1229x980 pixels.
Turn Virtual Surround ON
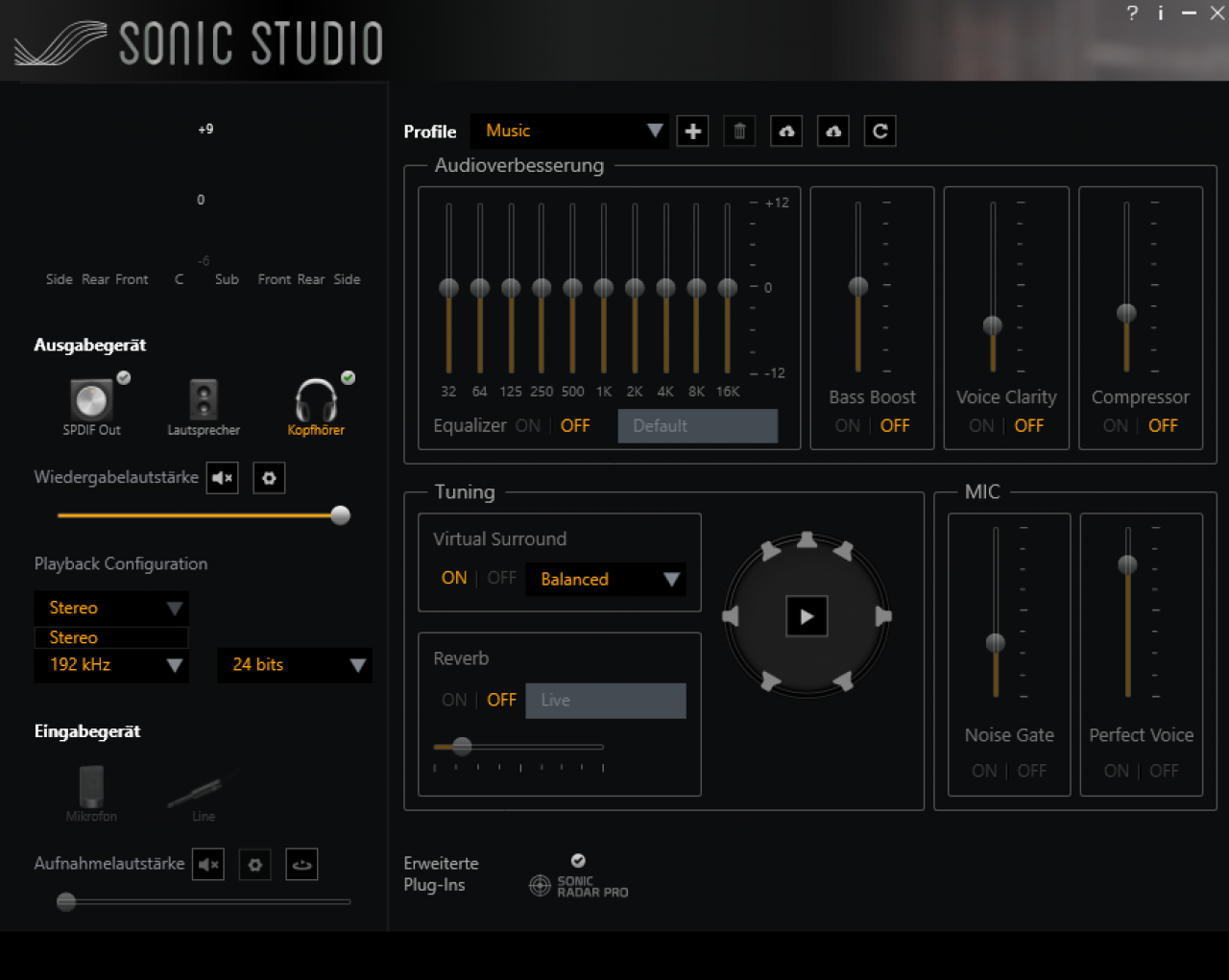pyautogui.click(x=454, y=579)
